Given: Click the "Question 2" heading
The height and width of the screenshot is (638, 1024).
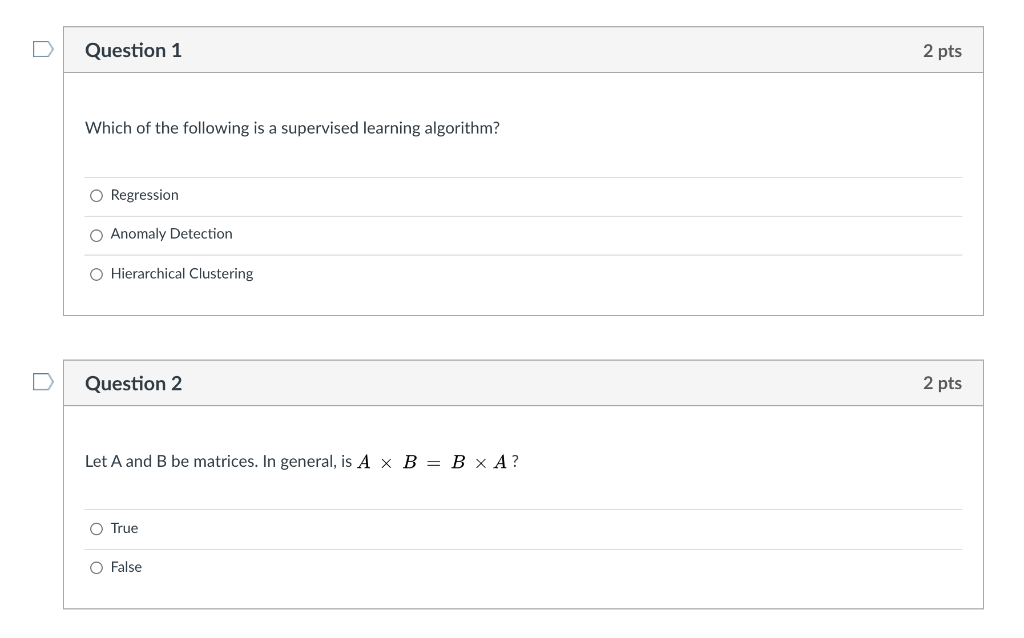Looking at the screenshot, I should [x=133, y=383].
